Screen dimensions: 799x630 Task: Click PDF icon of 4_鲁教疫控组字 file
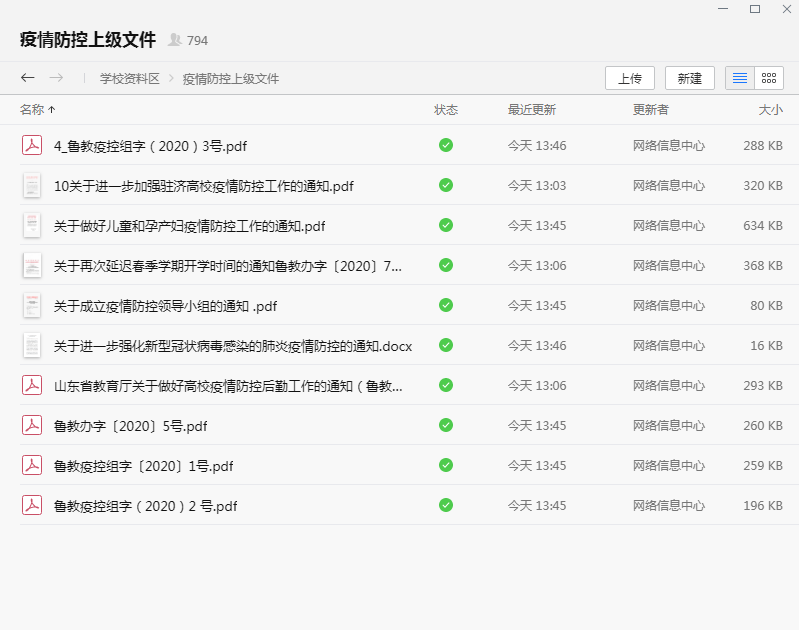(32, 145)
